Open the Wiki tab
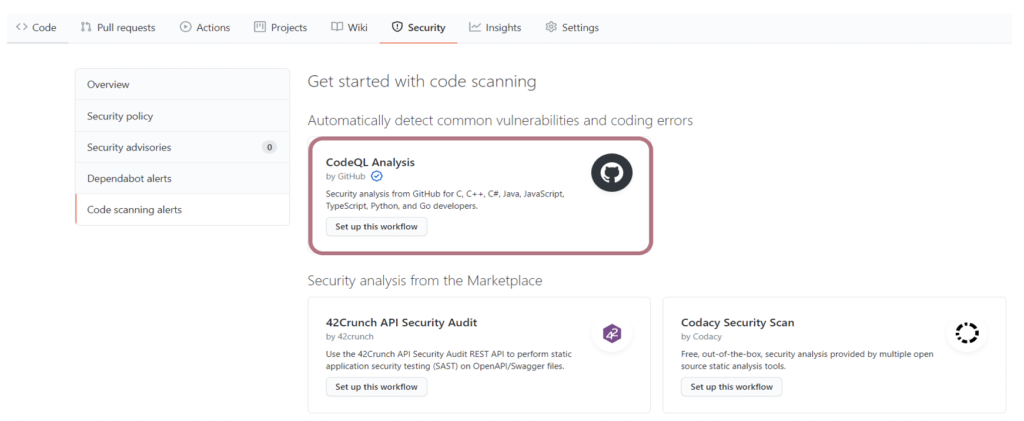 point(349,27)
